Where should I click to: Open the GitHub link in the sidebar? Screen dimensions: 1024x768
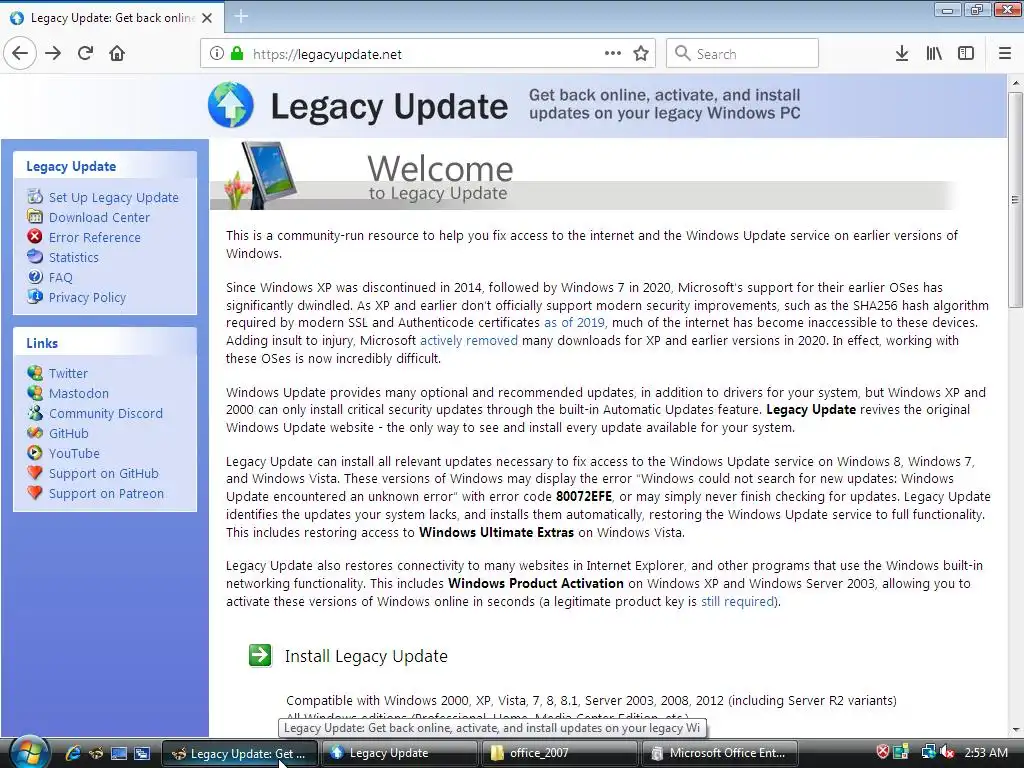coord(69,434)
